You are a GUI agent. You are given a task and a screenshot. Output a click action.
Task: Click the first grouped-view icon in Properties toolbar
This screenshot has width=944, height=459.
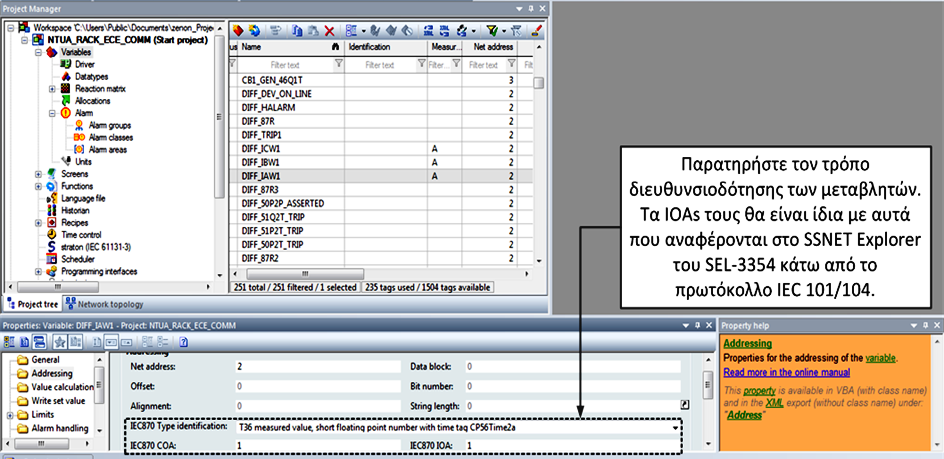[x=9, y=342]
